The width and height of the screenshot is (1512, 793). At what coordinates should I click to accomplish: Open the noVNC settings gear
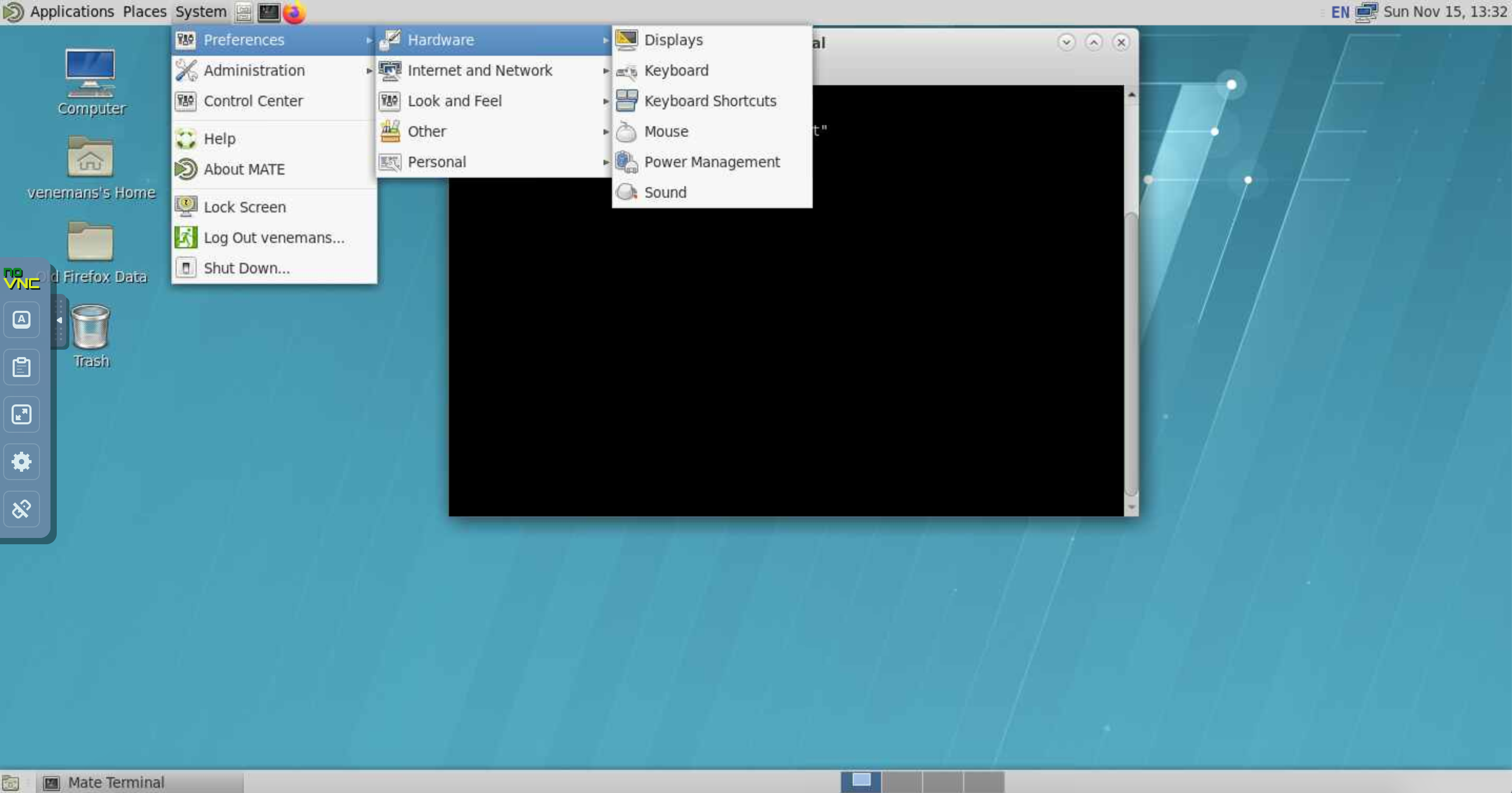tap(22, 461)
